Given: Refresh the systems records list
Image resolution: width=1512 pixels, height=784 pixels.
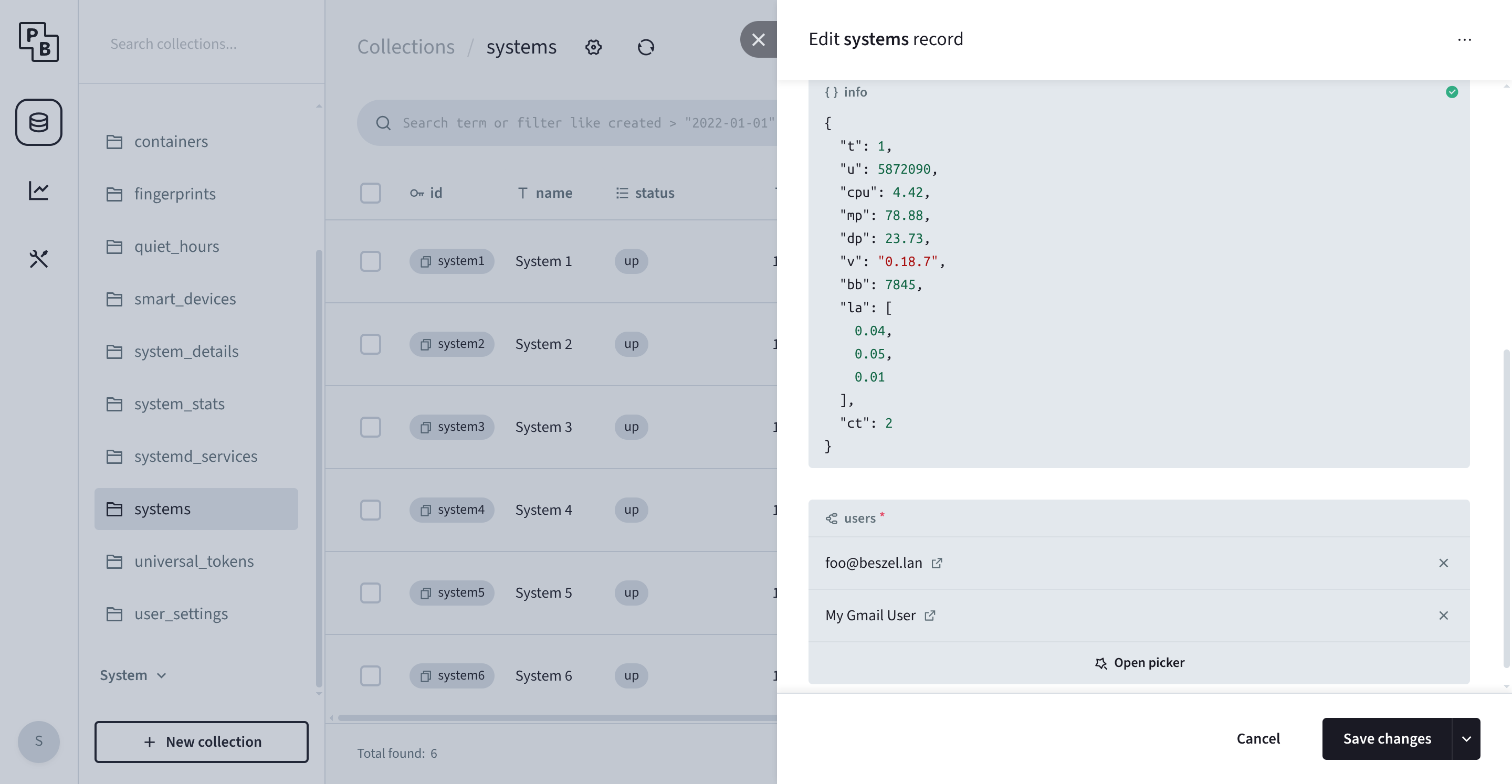Looking at the screenshot, I should [x=646, y=47].
